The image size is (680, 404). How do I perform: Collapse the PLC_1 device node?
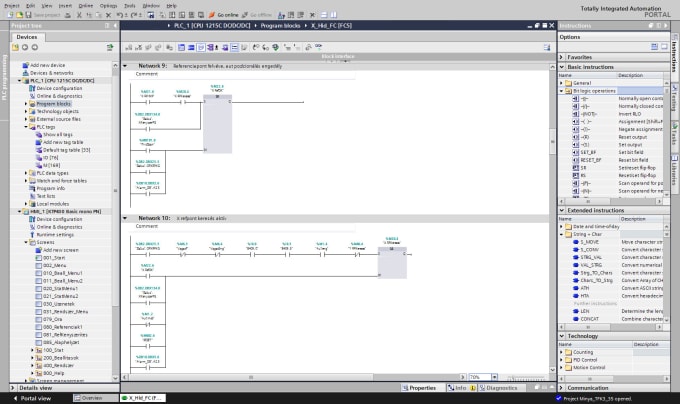pyautogui.click(x=20, y=81)
